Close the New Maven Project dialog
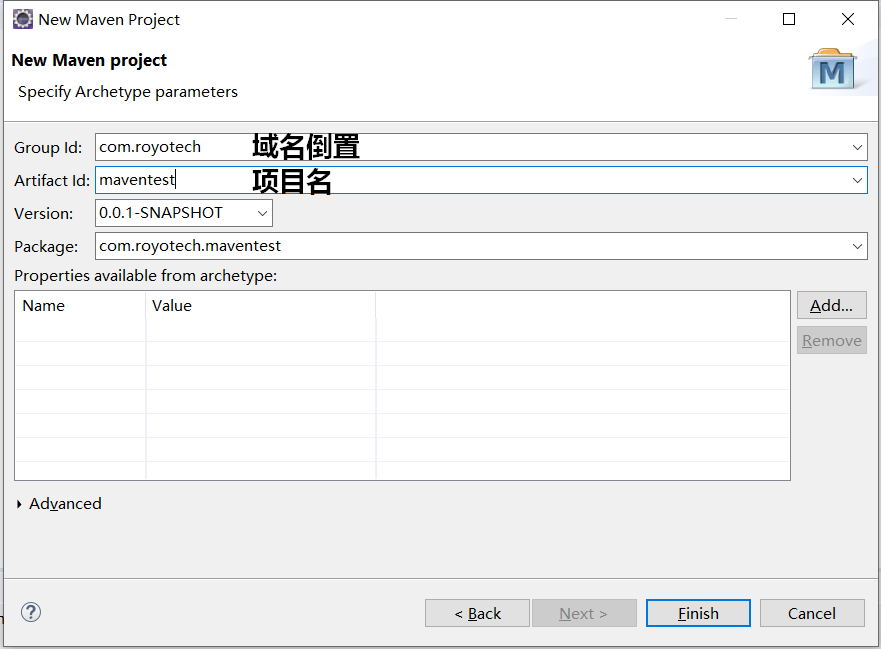Image resolution: width=881 pixels, height=649 pixels. [848, 19]
